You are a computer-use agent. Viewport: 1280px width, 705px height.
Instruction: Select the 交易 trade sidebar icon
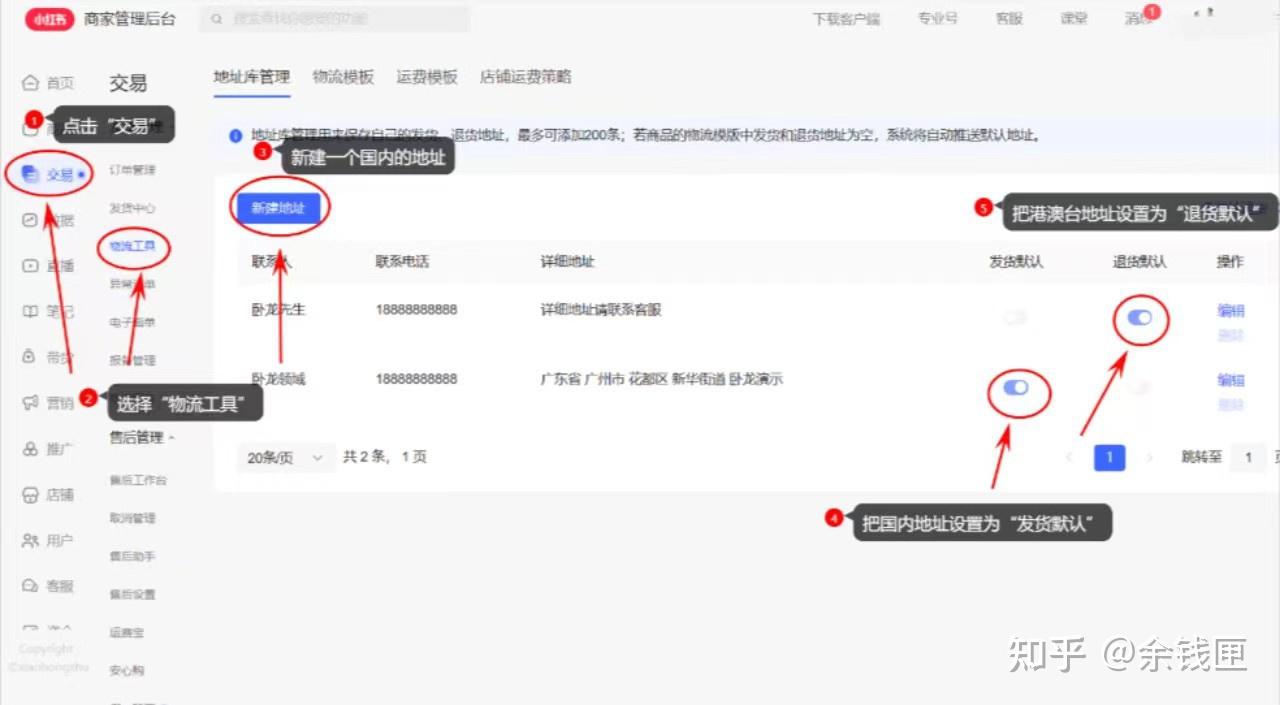click(30, 174)
